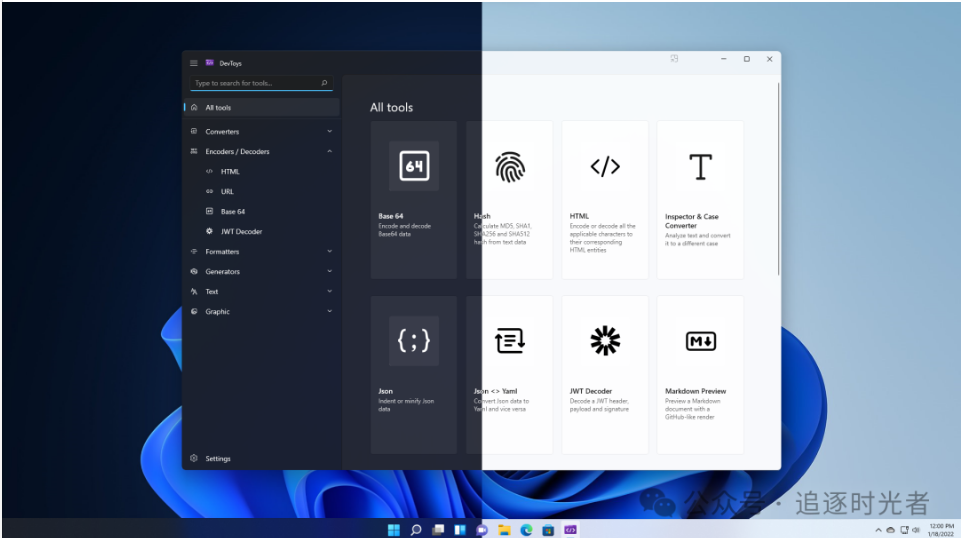Open taskbar Search

click(416, 530)
